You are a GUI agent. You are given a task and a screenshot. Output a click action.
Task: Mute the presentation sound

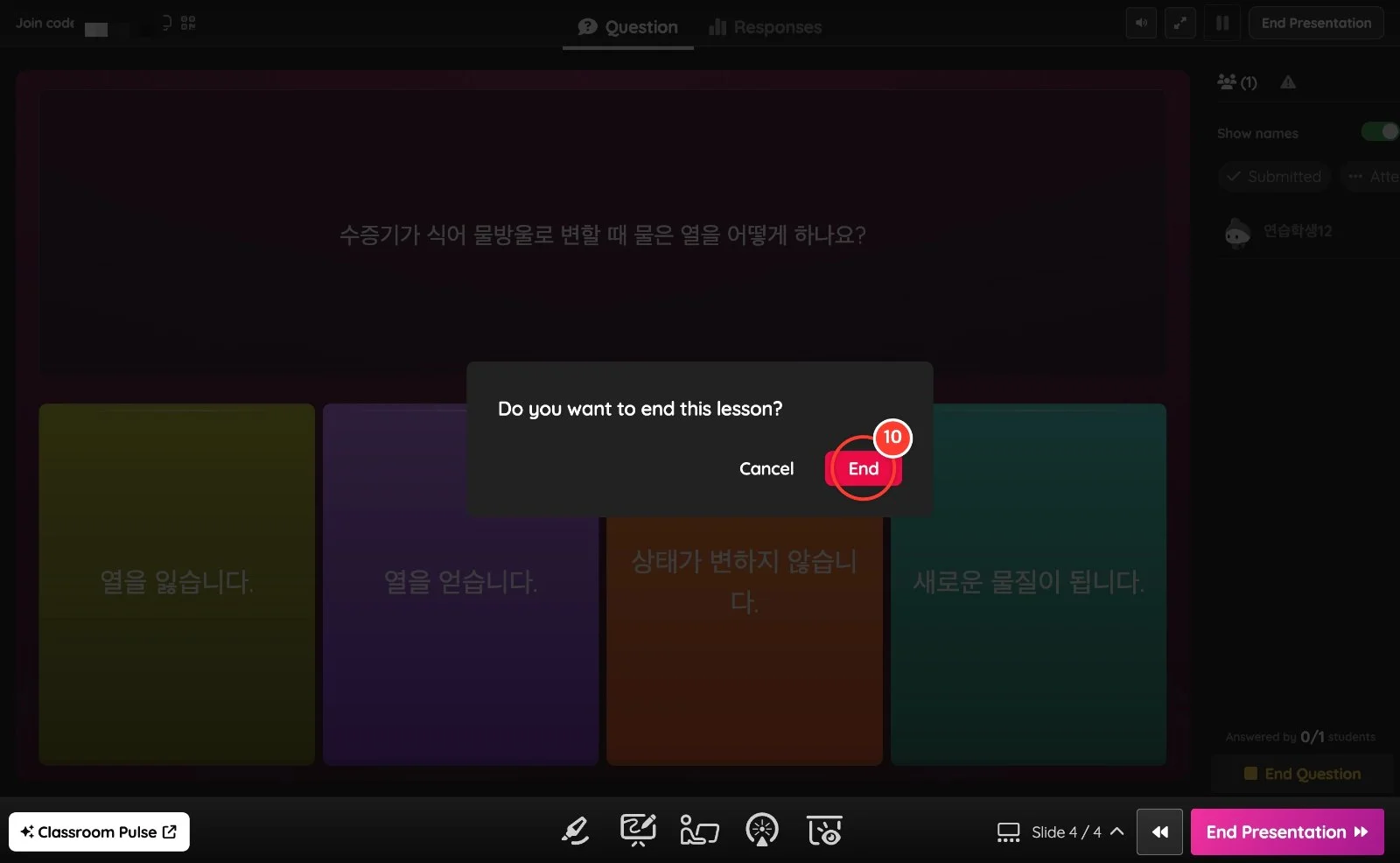click(1141, 24)
